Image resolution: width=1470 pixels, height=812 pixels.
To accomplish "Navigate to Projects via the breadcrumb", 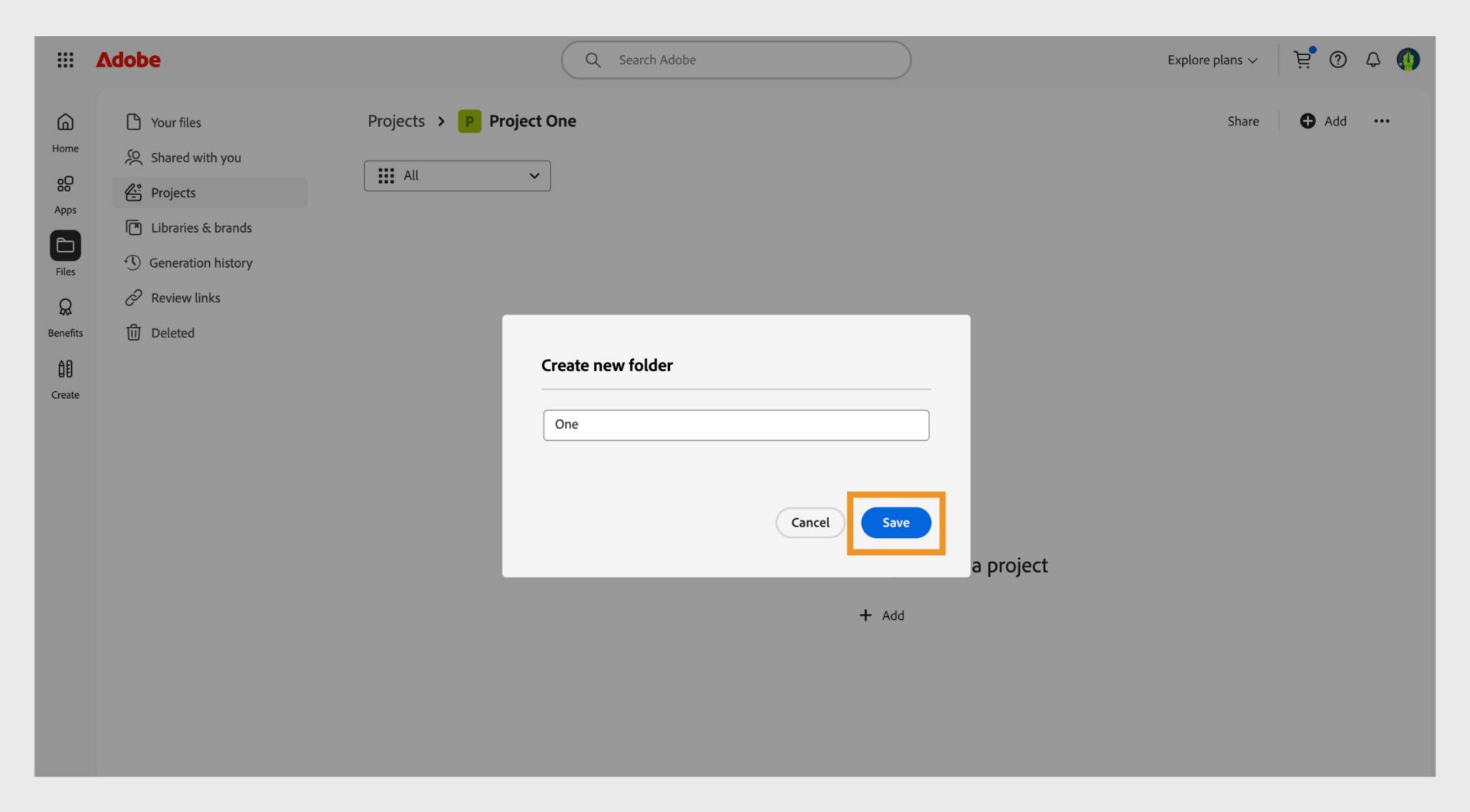I will [395, 121].
